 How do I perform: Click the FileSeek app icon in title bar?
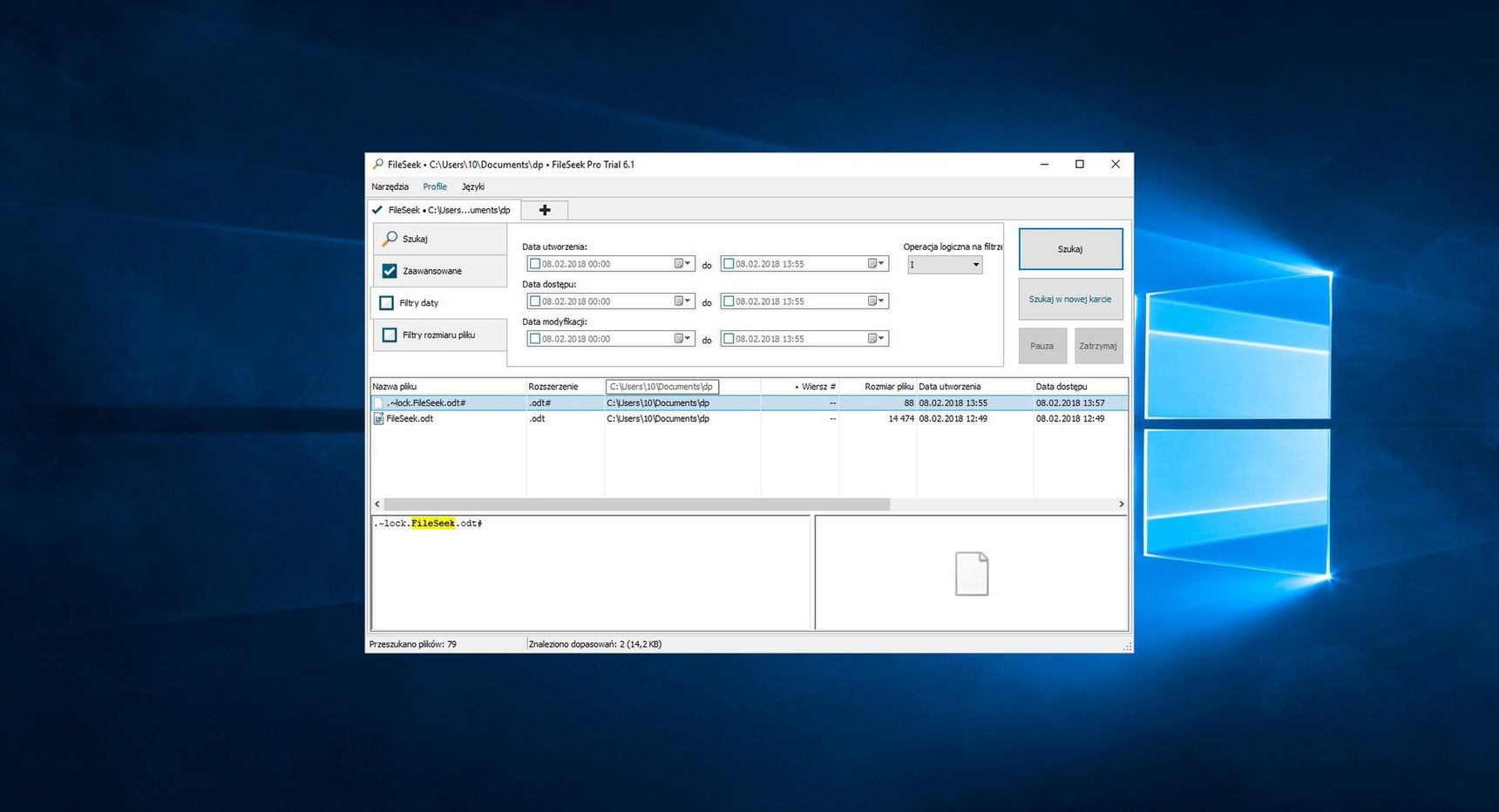click(377, 164)
